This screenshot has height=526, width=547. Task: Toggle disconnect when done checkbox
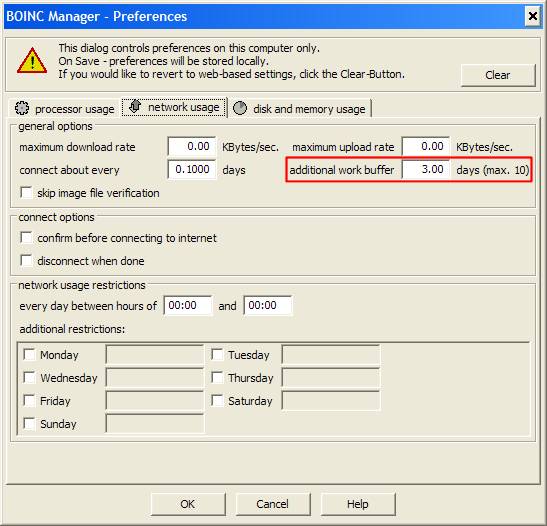pyautogui.click(x=27, y=261)
